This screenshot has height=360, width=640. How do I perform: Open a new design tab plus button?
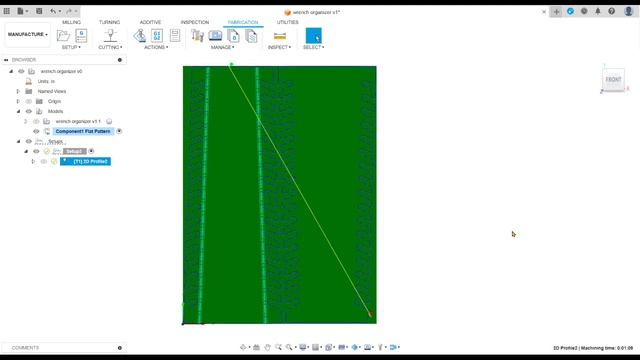tap(556, 11)
